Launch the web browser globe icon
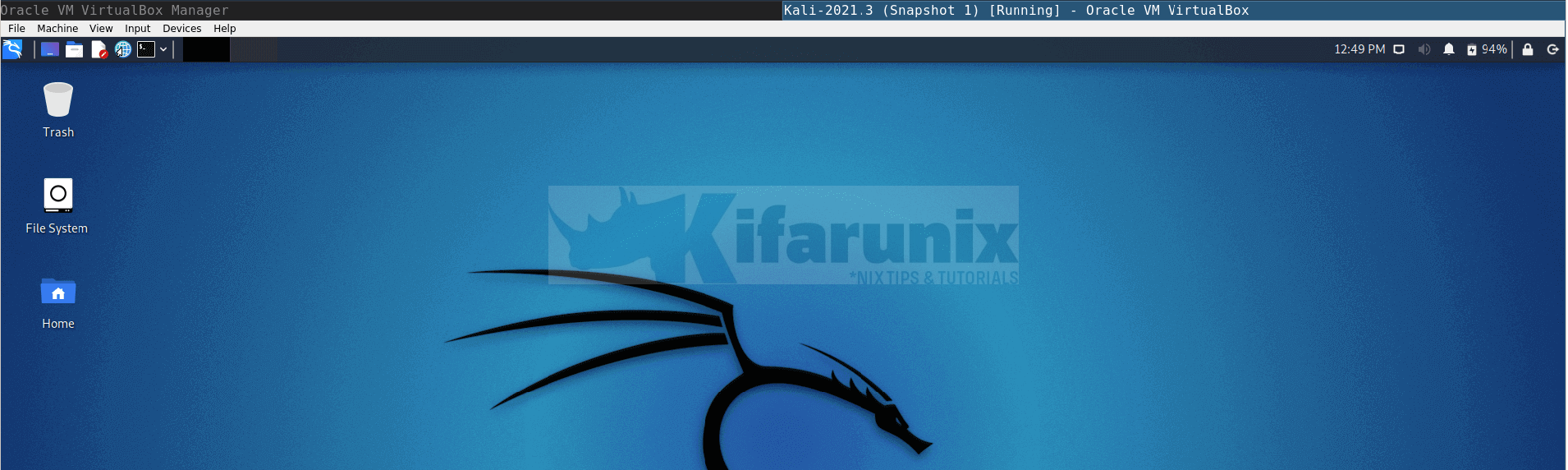Viewport: 1568px width, 470px height. [x=123, y=50]
